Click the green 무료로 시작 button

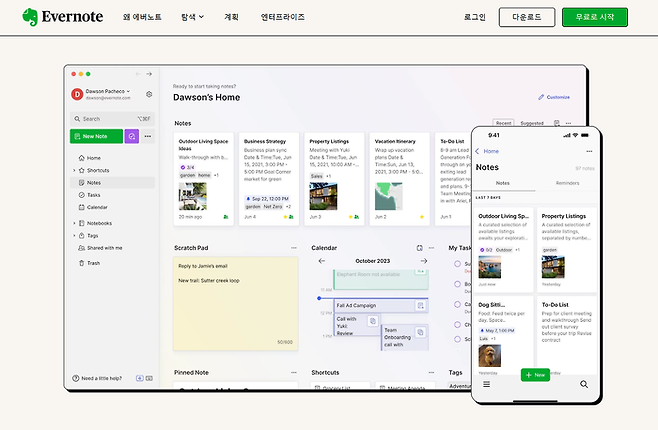(595, 17)
